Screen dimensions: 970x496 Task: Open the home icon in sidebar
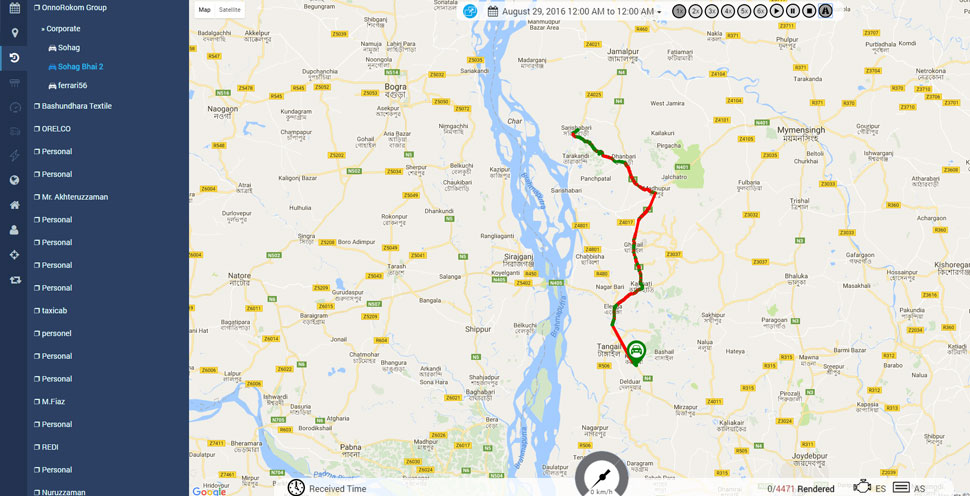[x=15, y=205]
